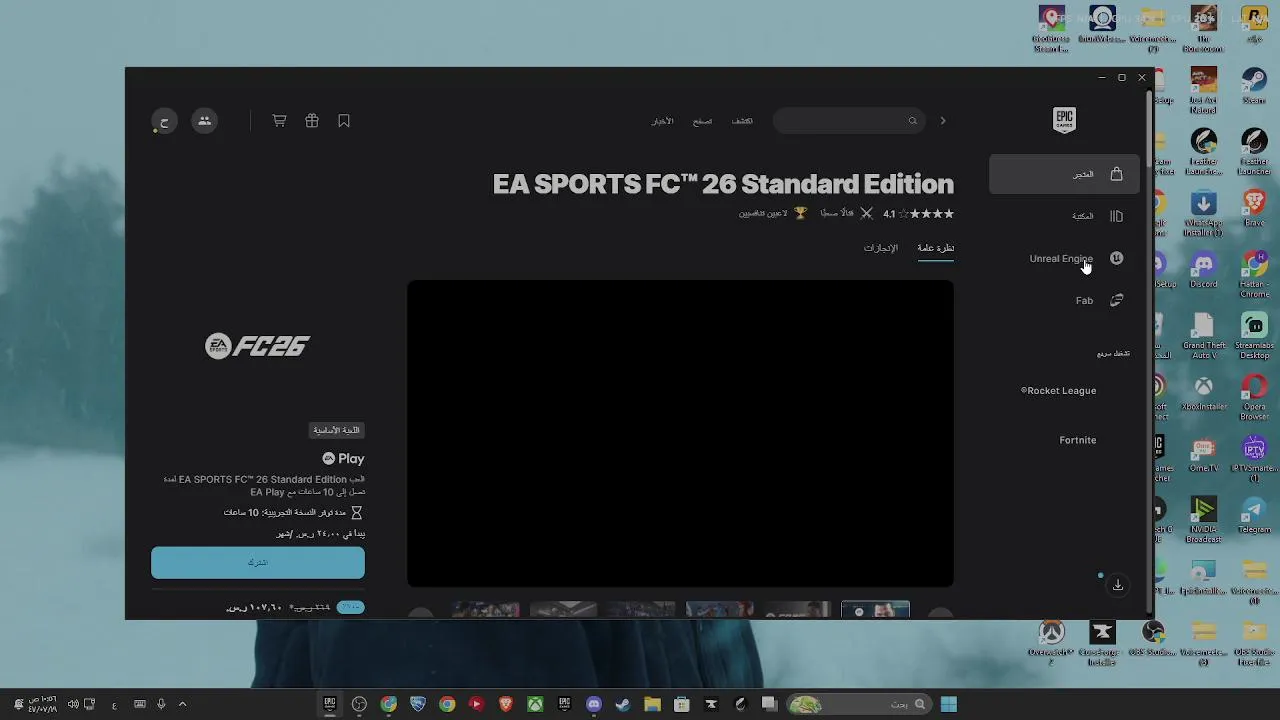Open the Discover tab in top navigation
Image resolution: width=1280 pixels, height=720 pixels.
742,121
